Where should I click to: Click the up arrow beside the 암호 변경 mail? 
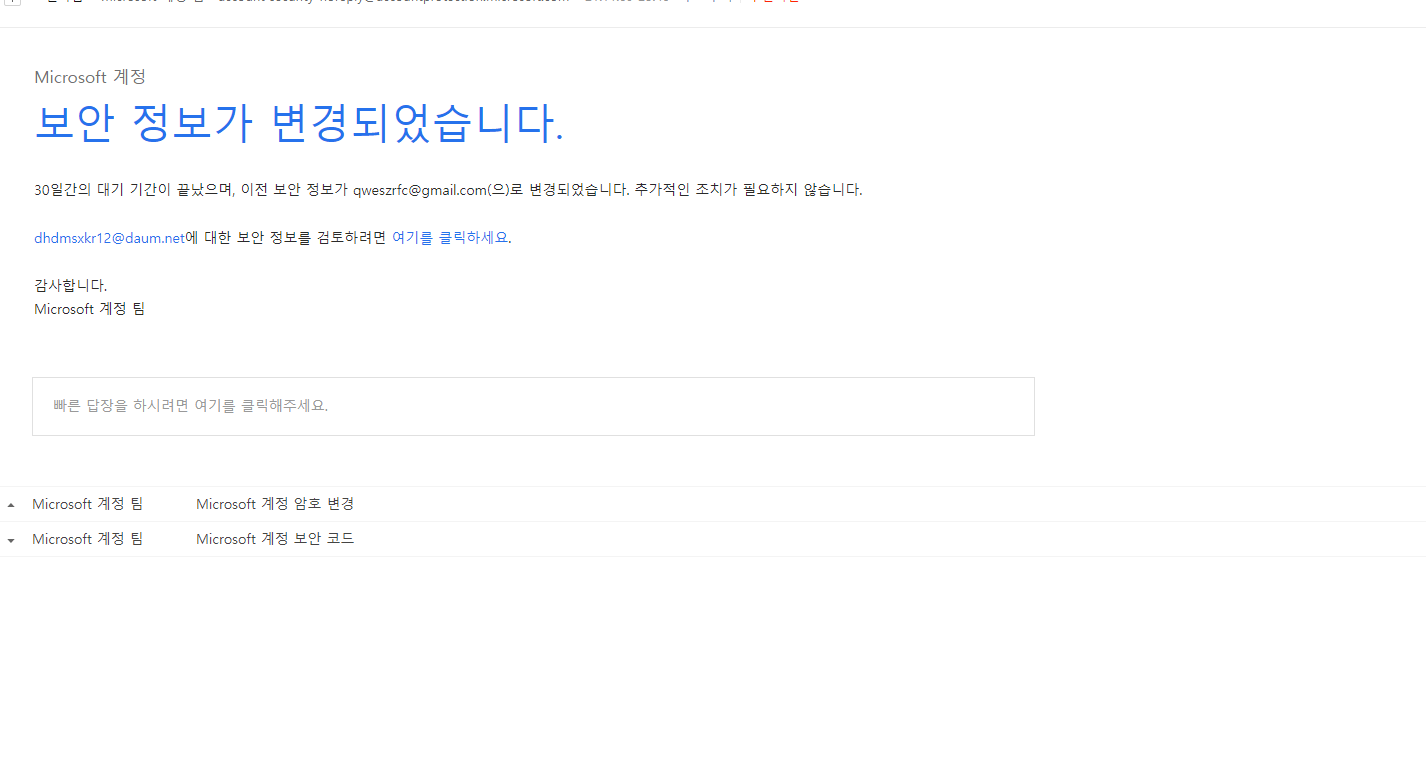(11, 505)
